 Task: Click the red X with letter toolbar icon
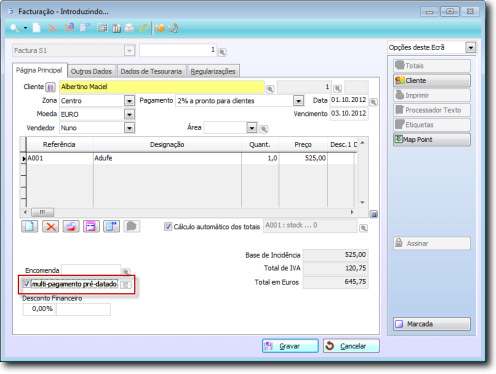click(x=69, y=28)
